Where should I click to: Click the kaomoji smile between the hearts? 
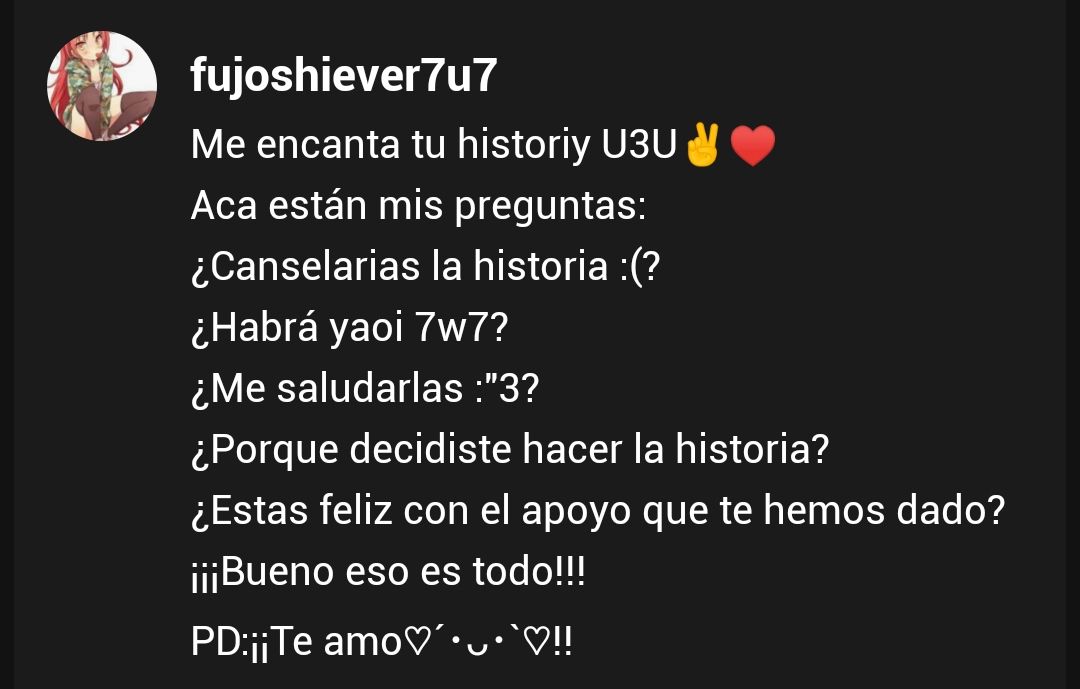tap(476, 643)
